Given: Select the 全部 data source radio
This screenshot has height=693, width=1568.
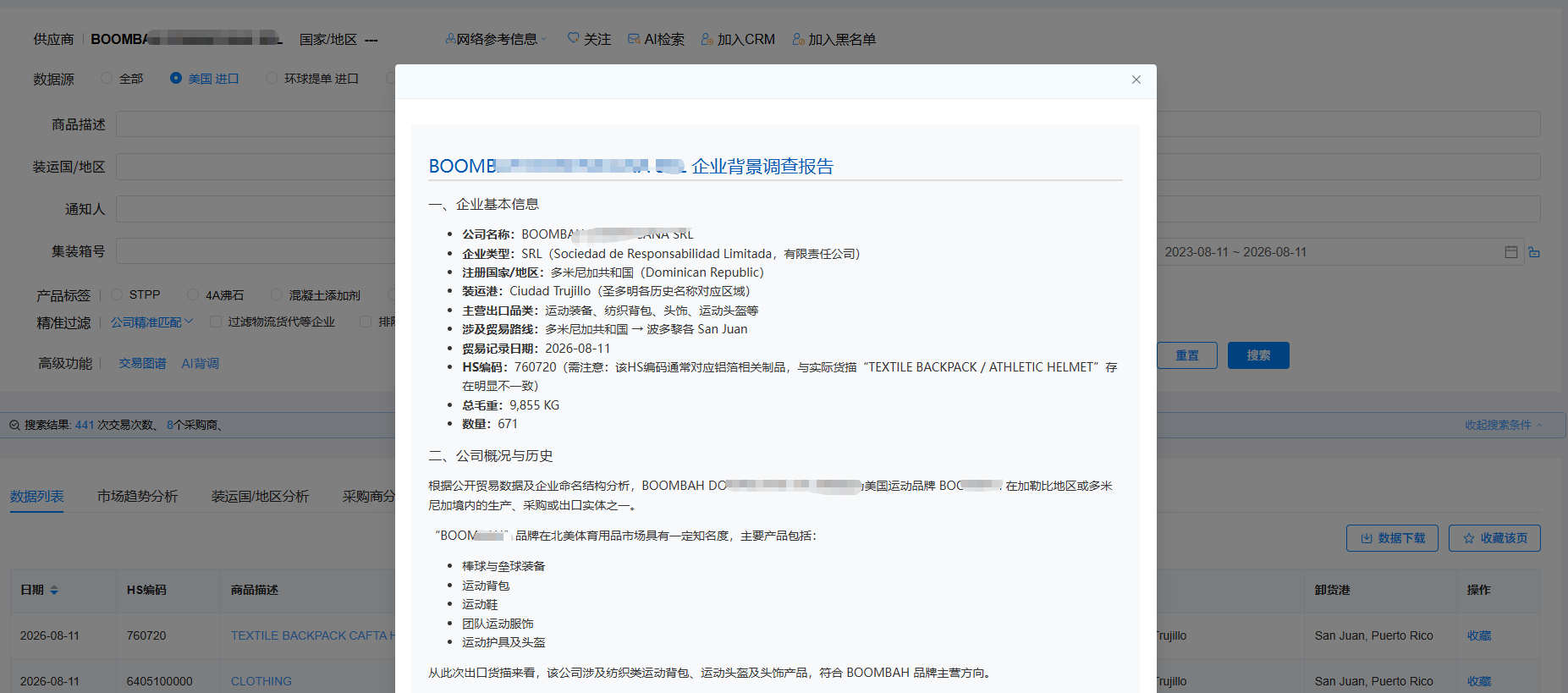Looking at the screenshot, I should coord(107,79).
